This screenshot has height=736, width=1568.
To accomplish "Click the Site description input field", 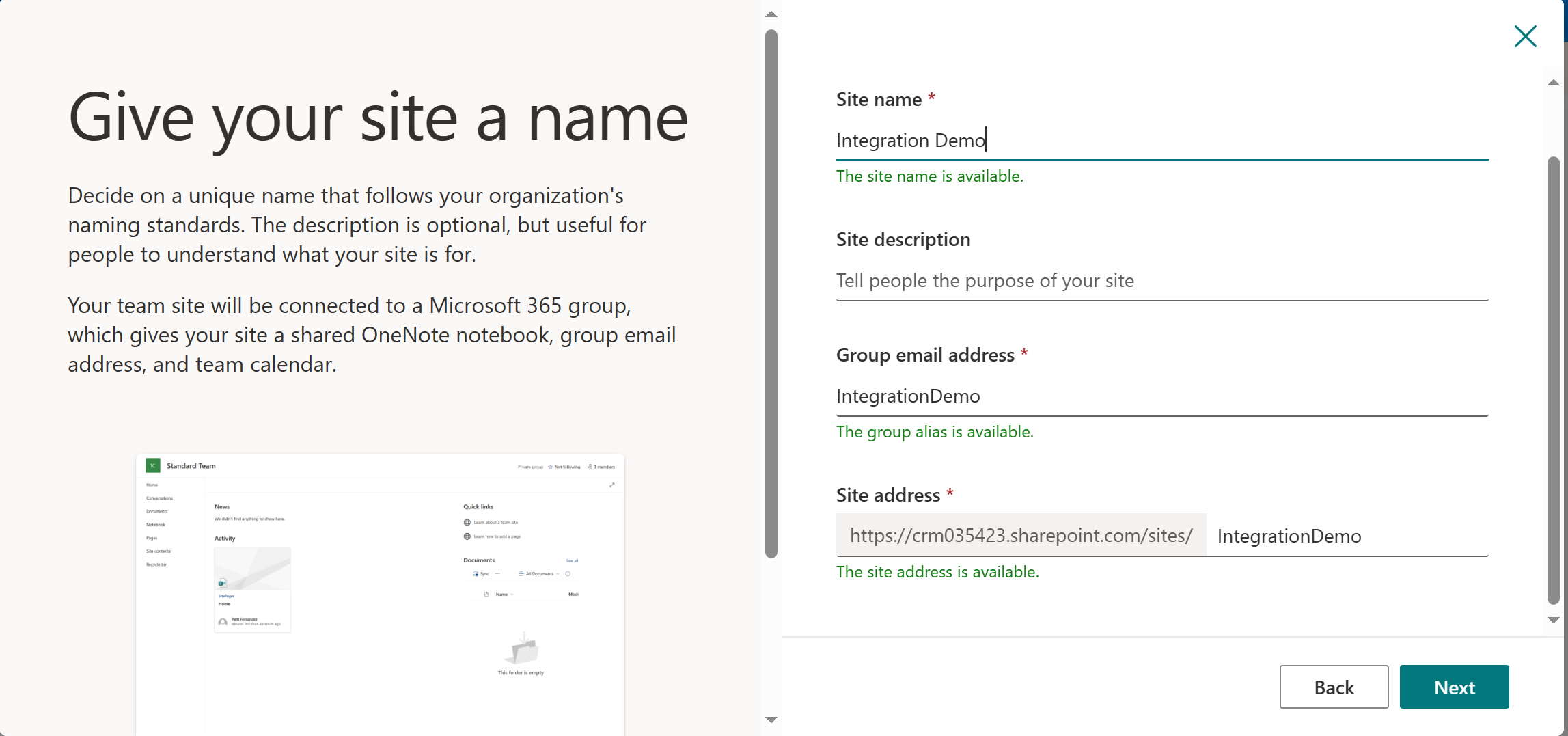I will [x=1161, y=281].
